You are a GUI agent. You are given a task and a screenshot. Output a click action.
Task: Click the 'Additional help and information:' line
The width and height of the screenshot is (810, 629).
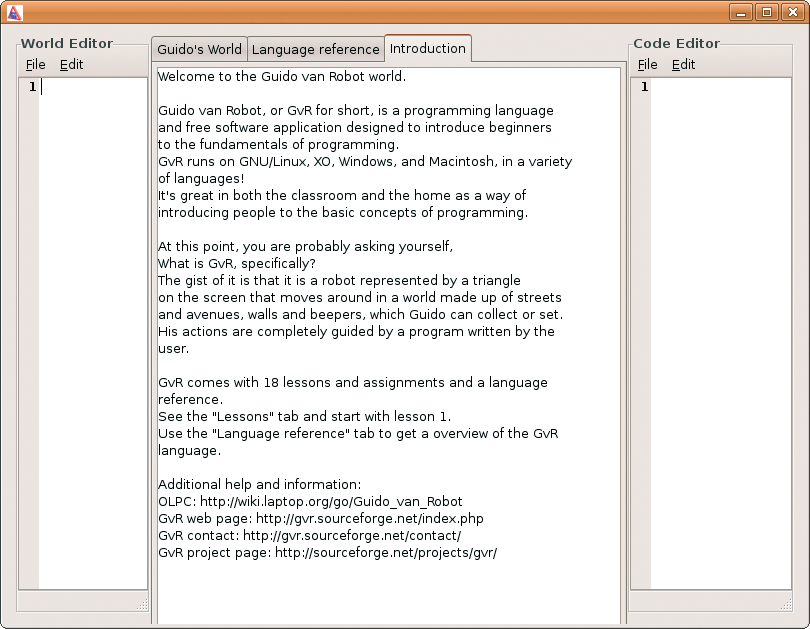tap(259, 484)
